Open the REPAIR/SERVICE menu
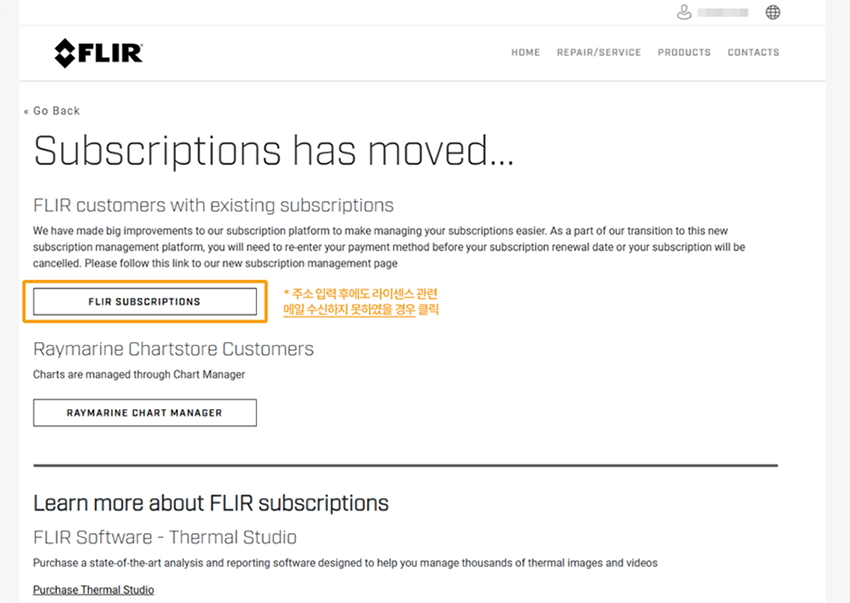The image size is (850, 603). 598,52
